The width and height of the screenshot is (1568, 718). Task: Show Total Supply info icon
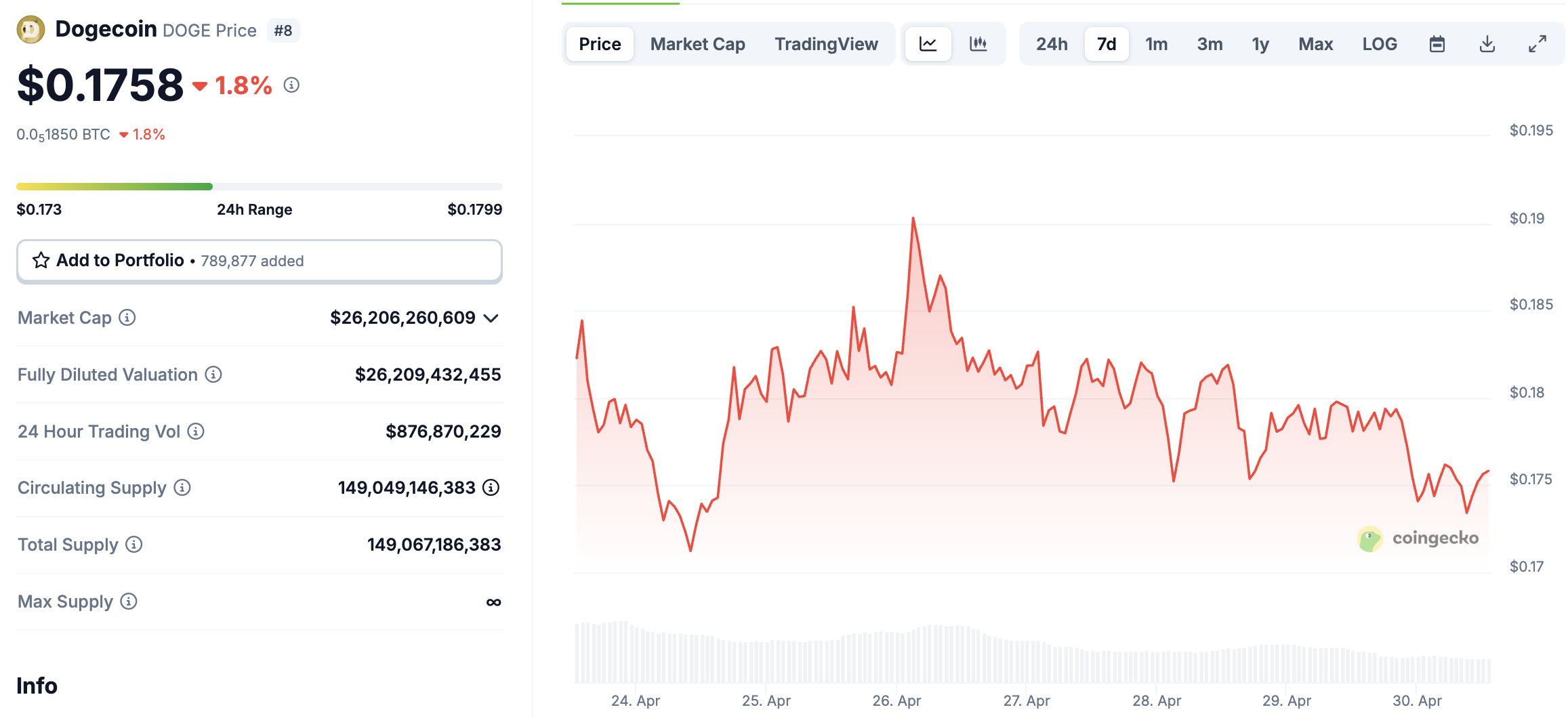(134, 545)
